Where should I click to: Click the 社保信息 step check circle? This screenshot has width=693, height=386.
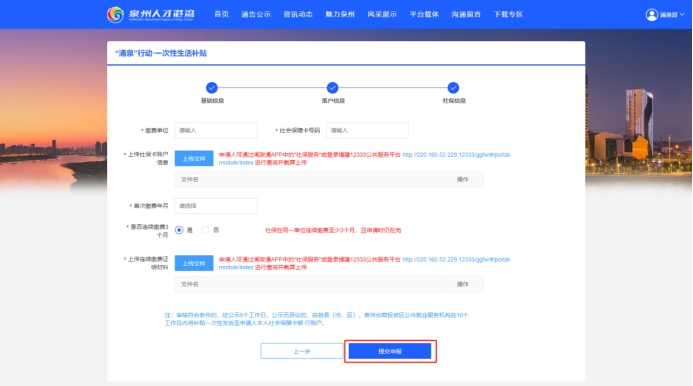click(453, 88)
